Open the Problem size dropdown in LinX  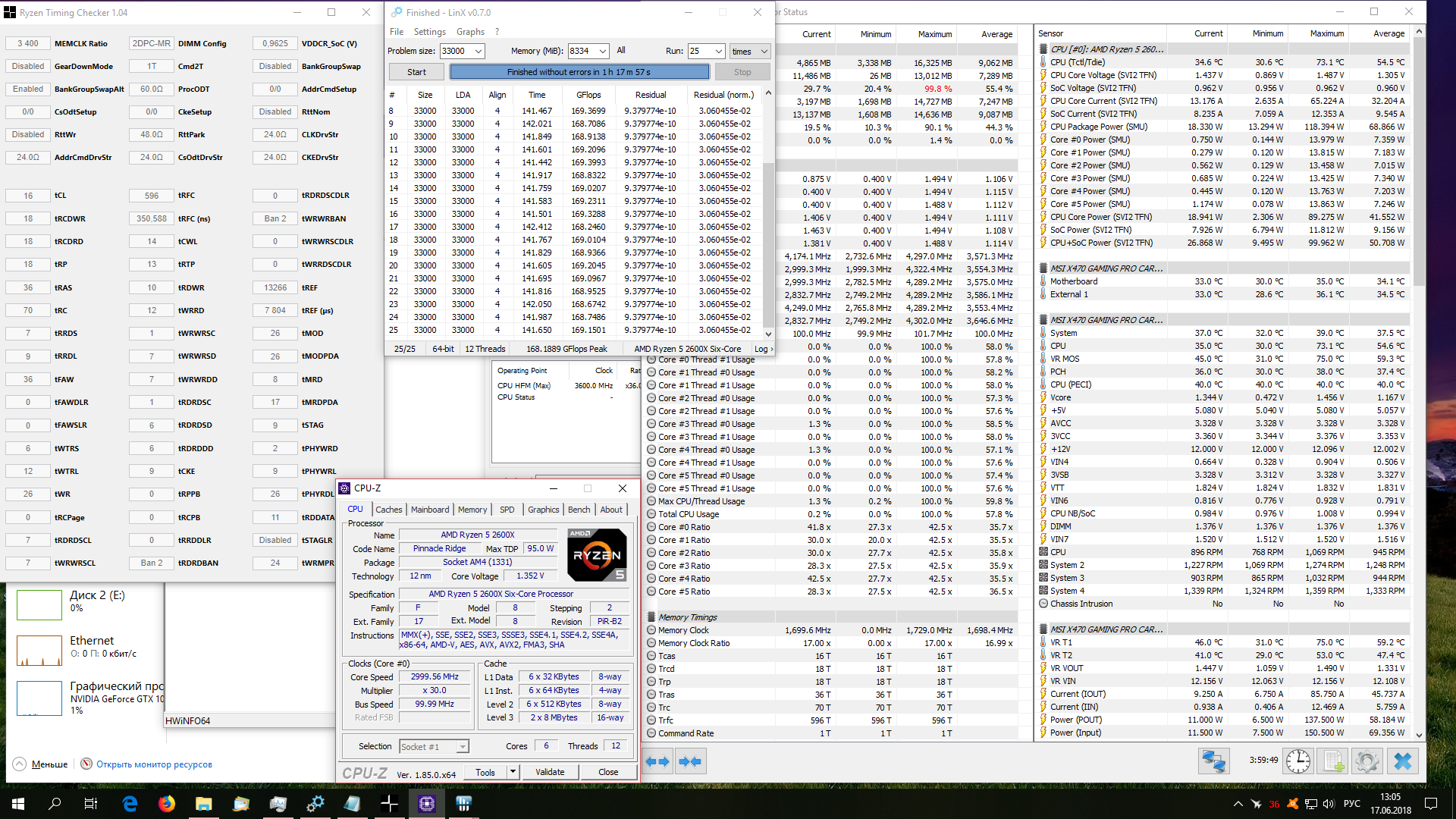point(479,51)
